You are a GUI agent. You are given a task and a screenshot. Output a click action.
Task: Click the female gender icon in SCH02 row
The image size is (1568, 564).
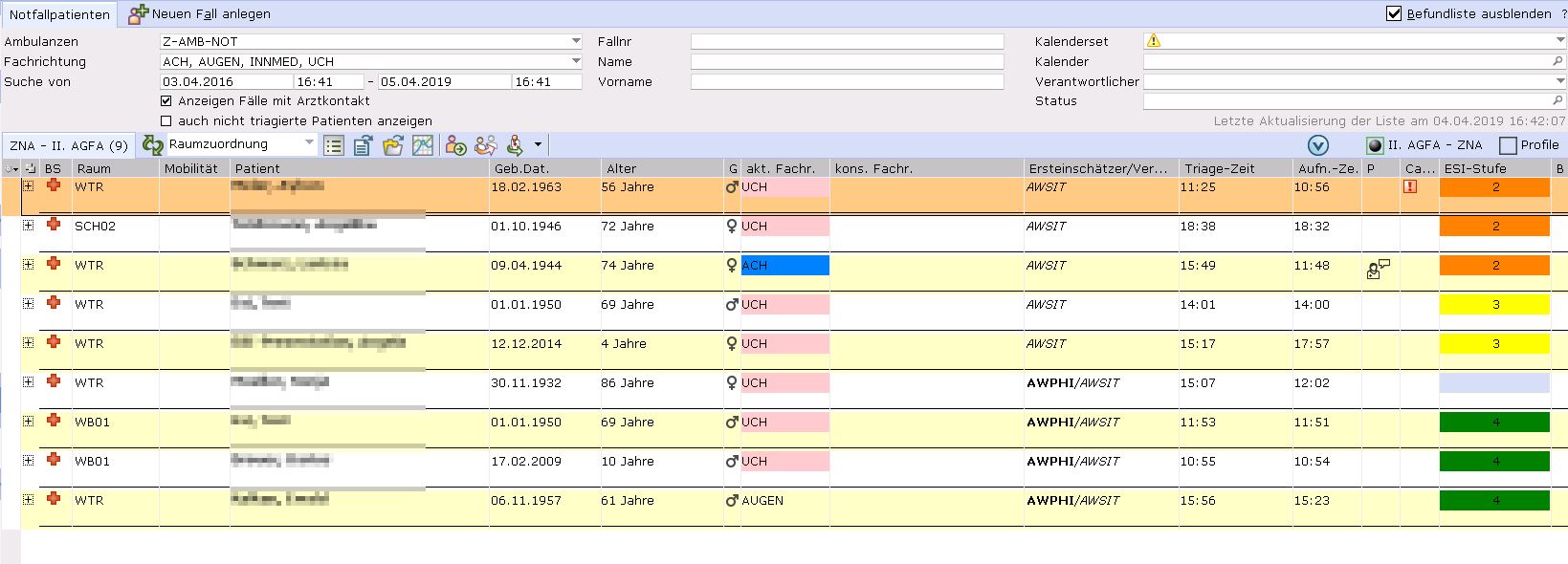click(732, 227)
